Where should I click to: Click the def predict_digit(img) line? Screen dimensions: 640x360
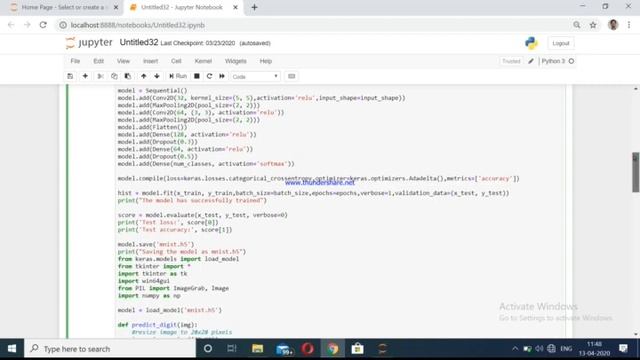(x=157, y=324)
